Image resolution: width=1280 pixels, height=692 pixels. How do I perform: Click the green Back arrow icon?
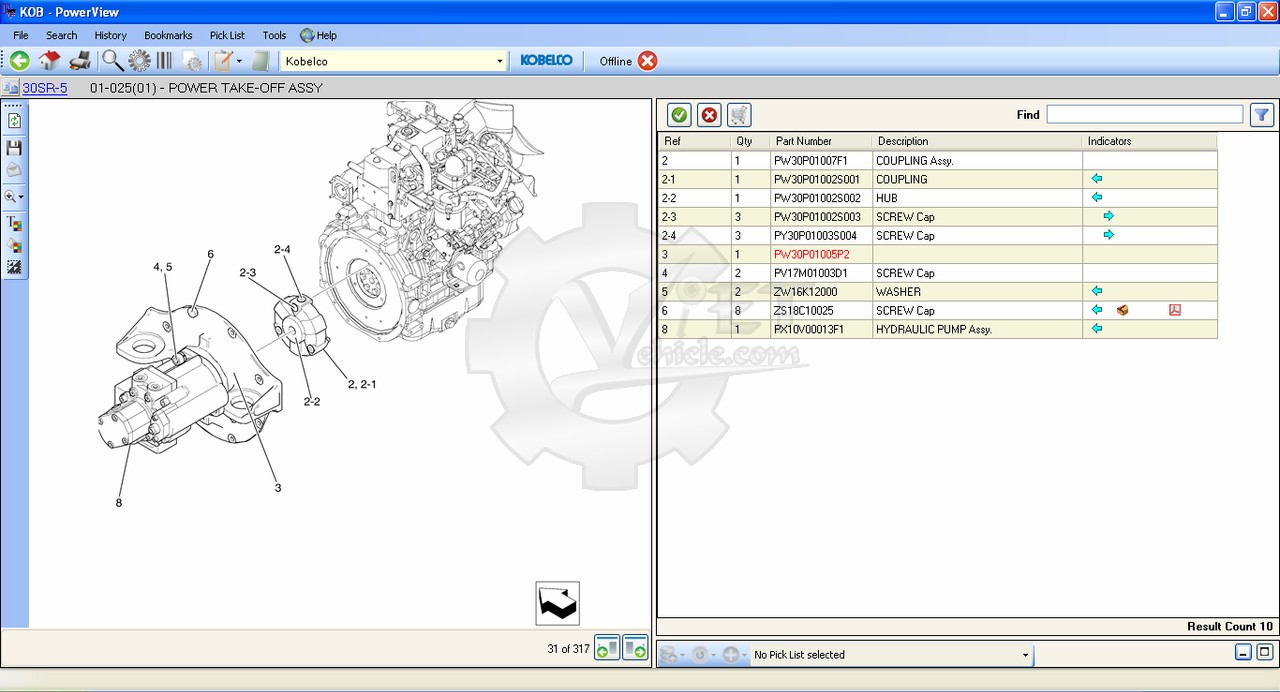[x=19, y=61]
